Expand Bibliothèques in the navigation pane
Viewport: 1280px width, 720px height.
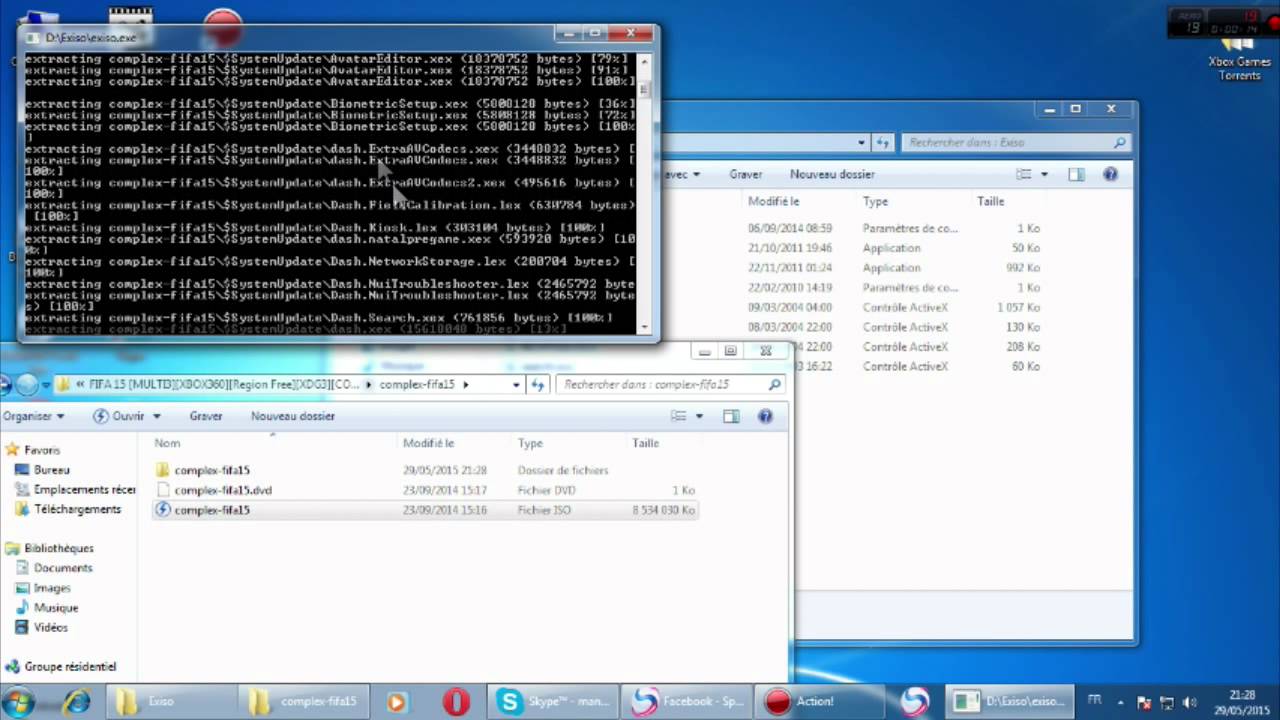pyautogui.click(x=58, y=548)
